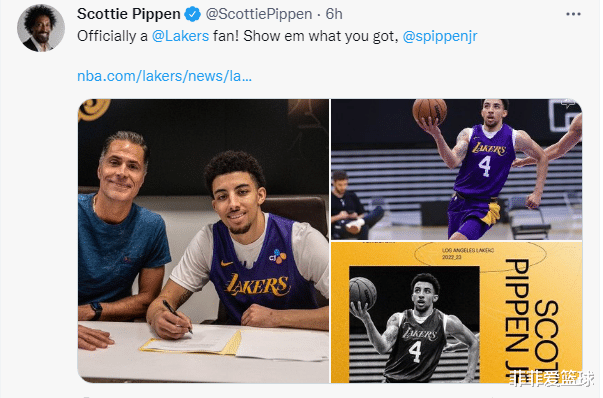Open the three-dot more options menu
This screenshot has width=603, height=398.
573,14
